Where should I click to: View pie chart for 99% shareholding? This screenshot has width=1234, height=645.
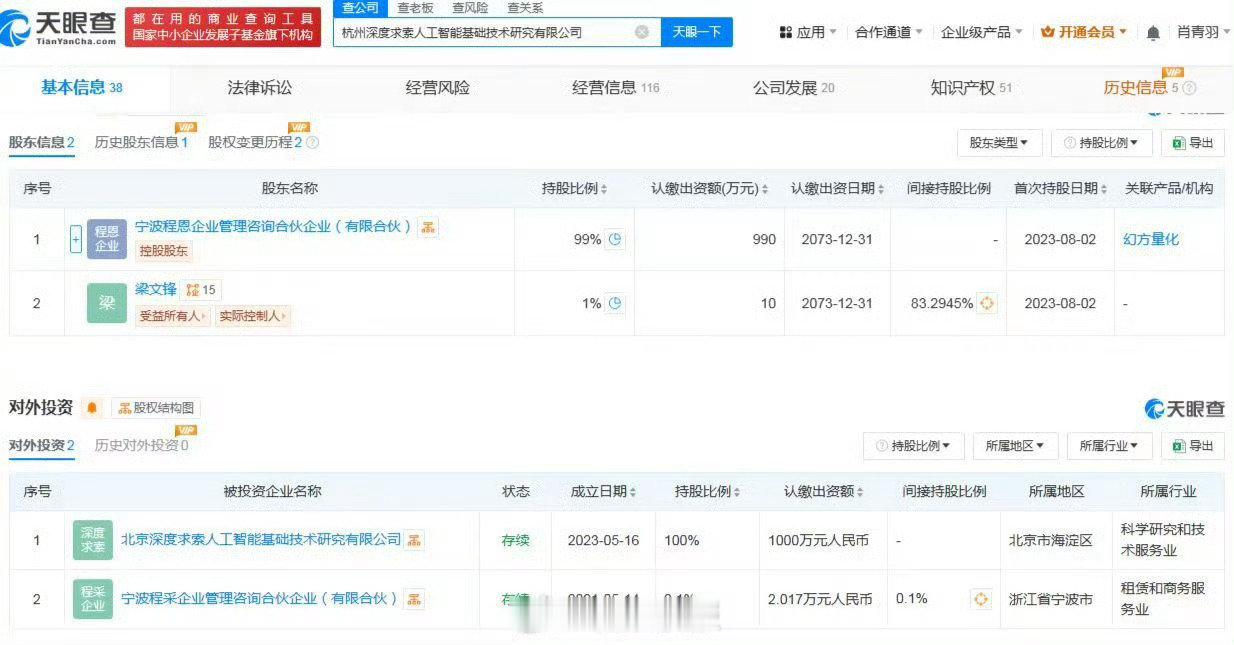point(616,239)
